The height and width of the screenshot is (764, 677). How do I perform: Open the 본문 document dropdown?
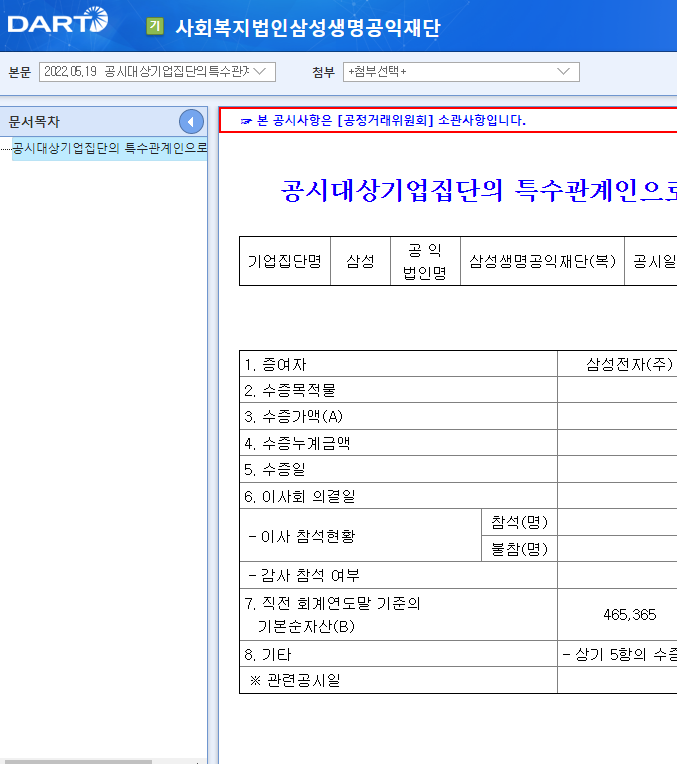coord(157,72)
